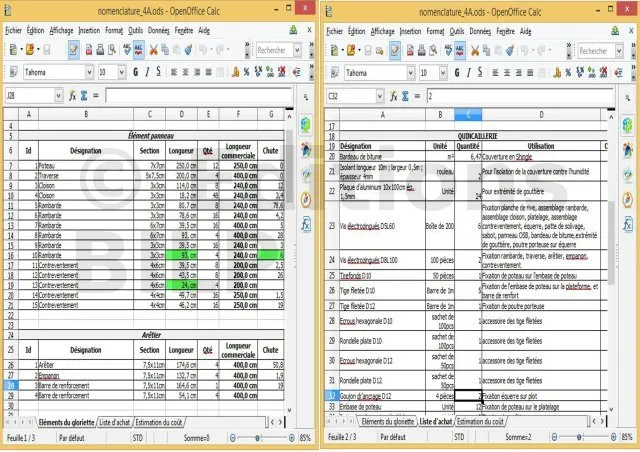Open the Données menu in the left window
The image size is (640, 452).
(157, 31)
